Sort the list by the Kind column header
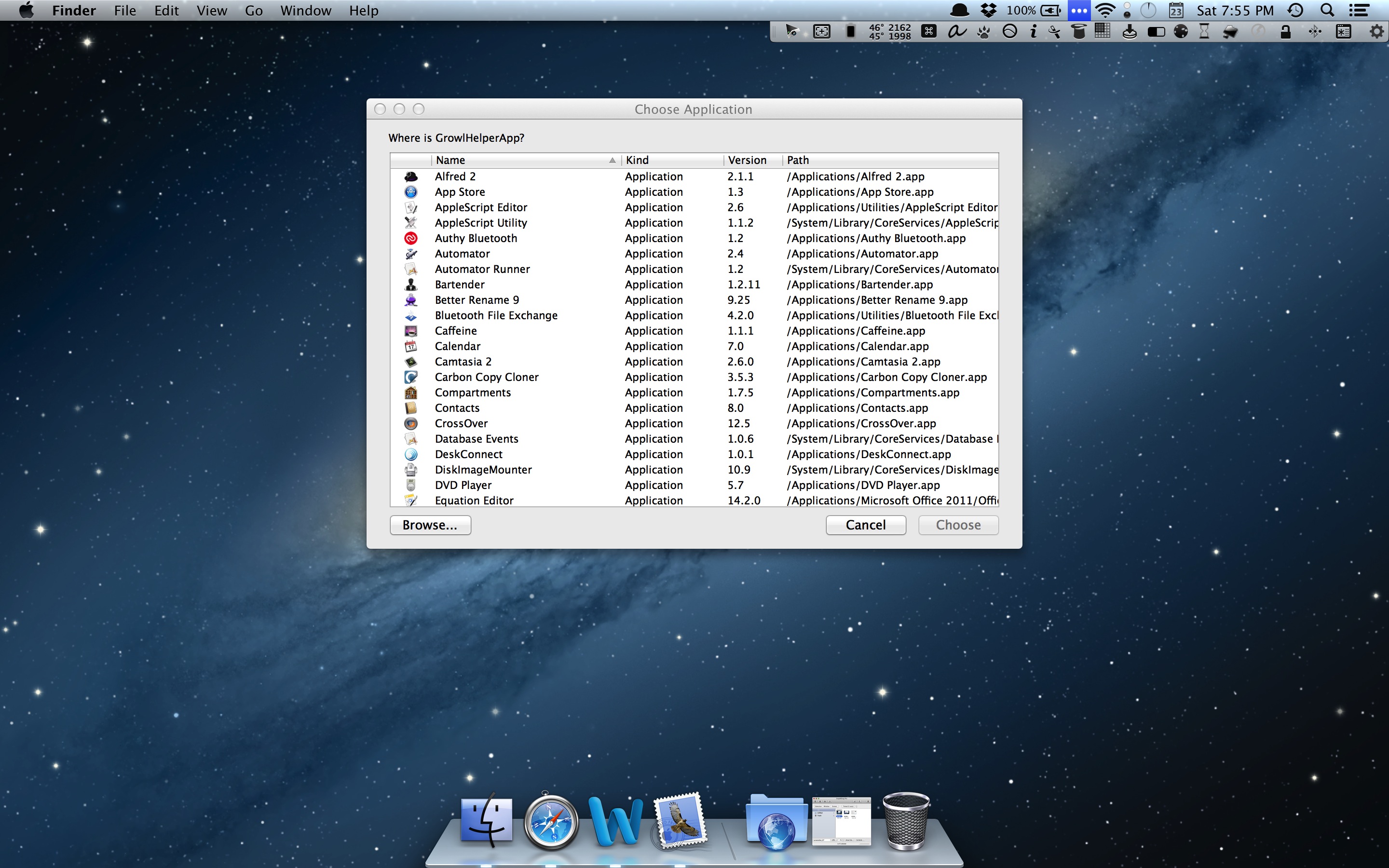Screen dimensions: 1389x868 pyautogui.click(x=672, y=160)
